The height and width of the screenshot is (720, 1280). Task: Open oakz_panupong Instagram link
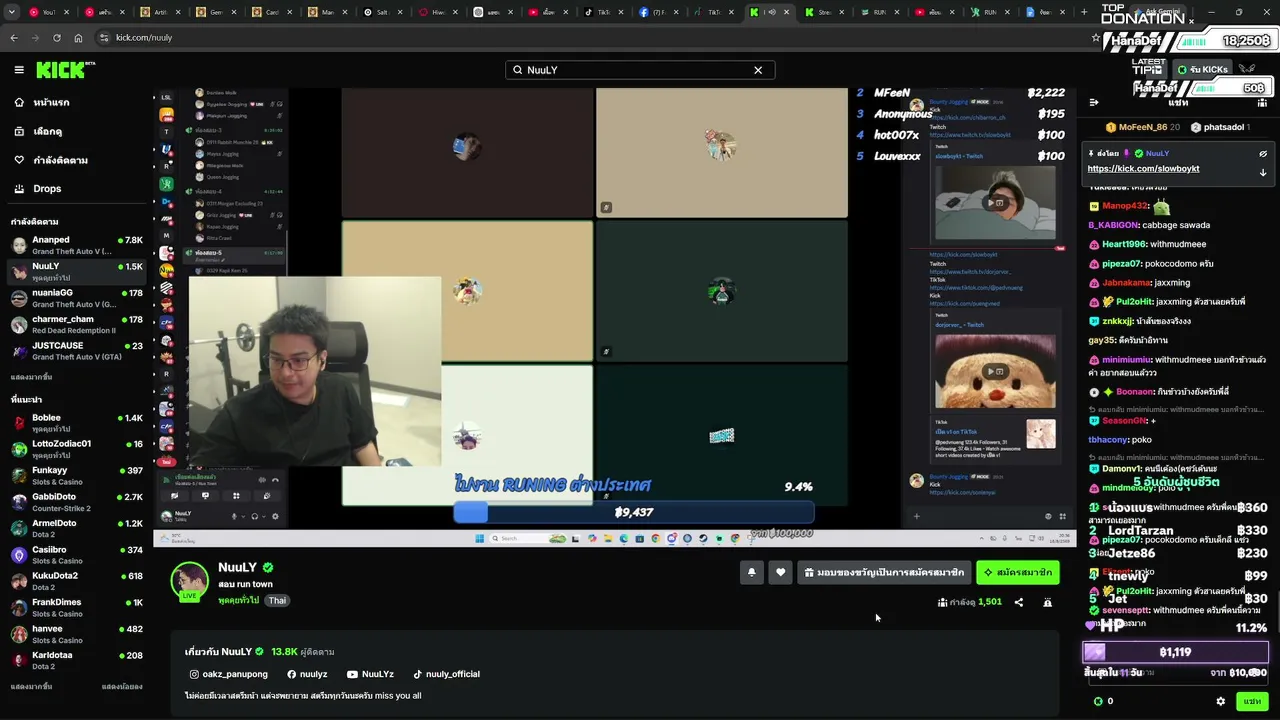point(229,674)
